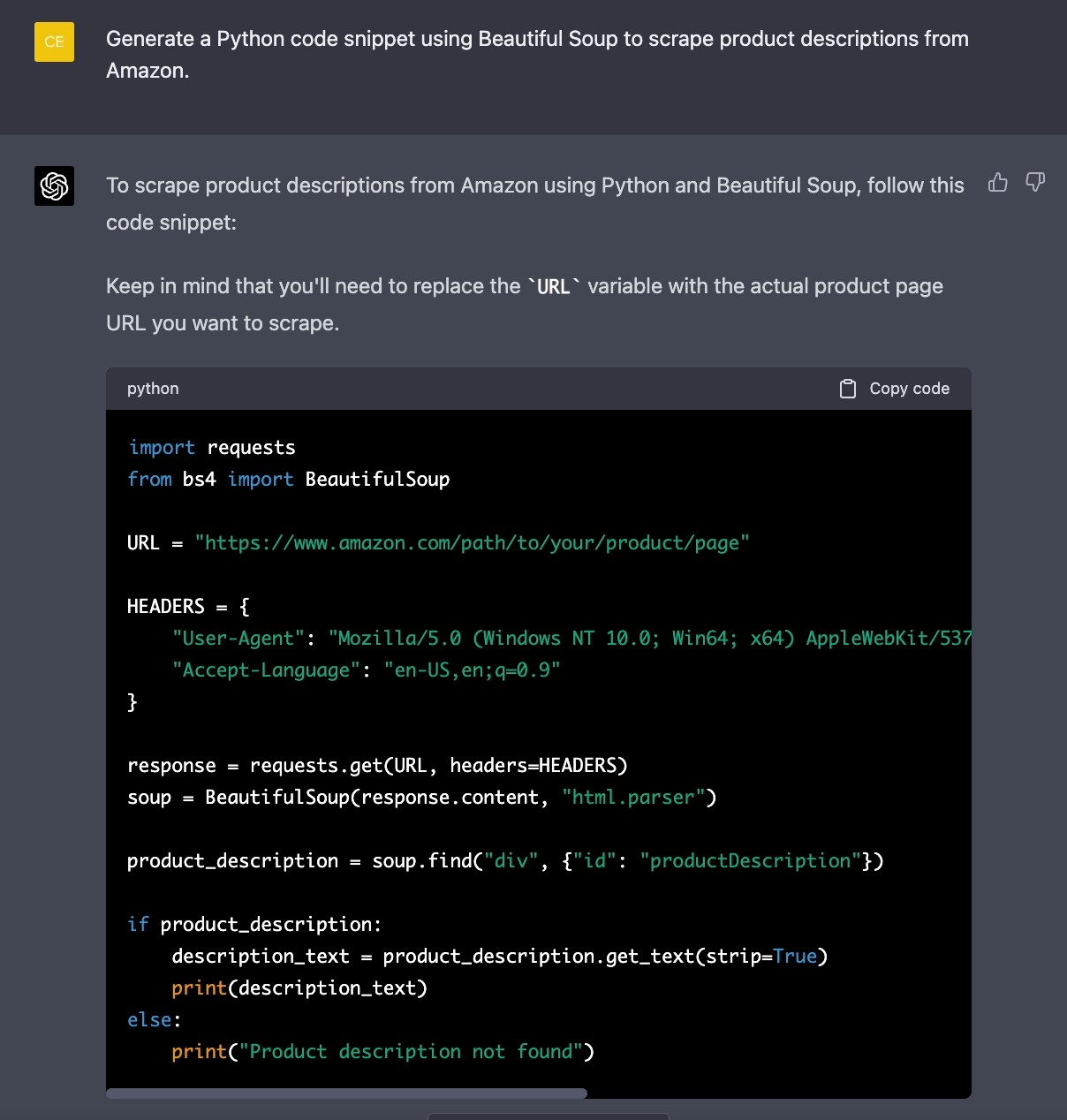This screenshot has height=1120, width=1067.
Task: Click the User-Agent header line
Action: pyautogui.click(x=571, y=639)
